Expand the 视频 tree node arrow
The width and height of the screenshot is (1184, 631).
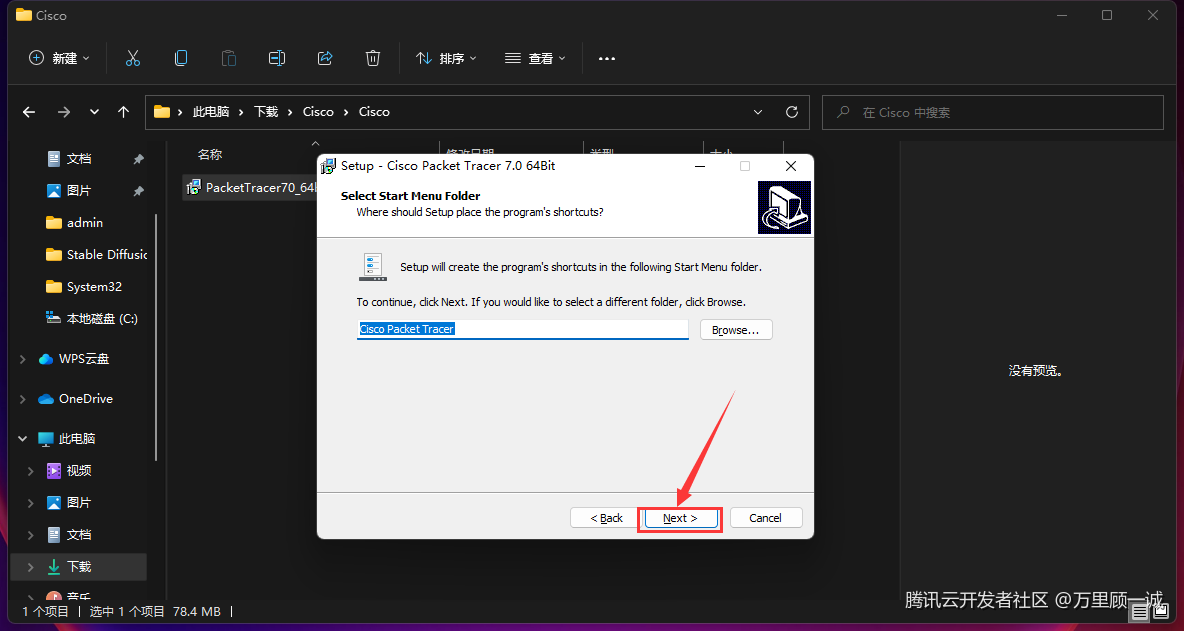pyautogui.click(x=30, y=470)
